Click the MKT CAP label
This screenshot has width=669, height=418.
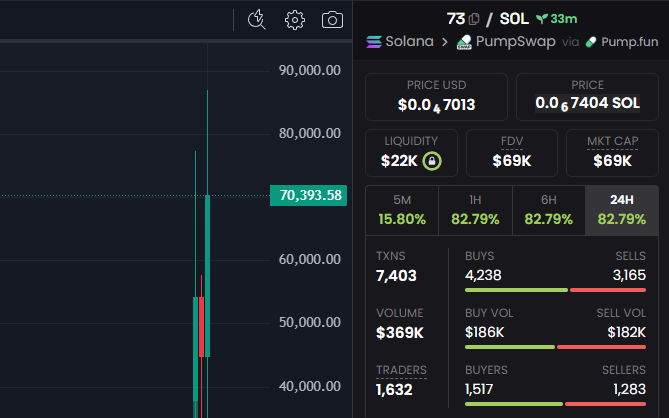612,141
